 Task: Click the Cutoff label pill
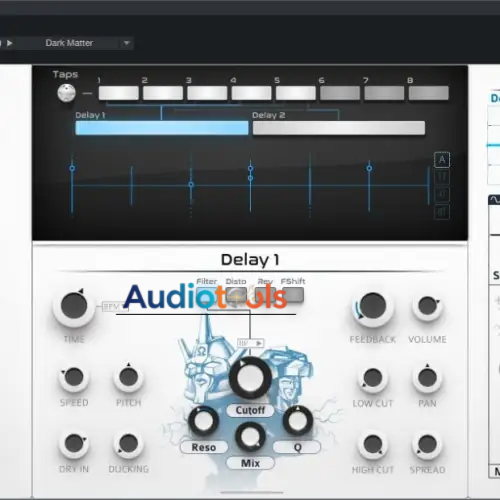click(x=250, y=410)
